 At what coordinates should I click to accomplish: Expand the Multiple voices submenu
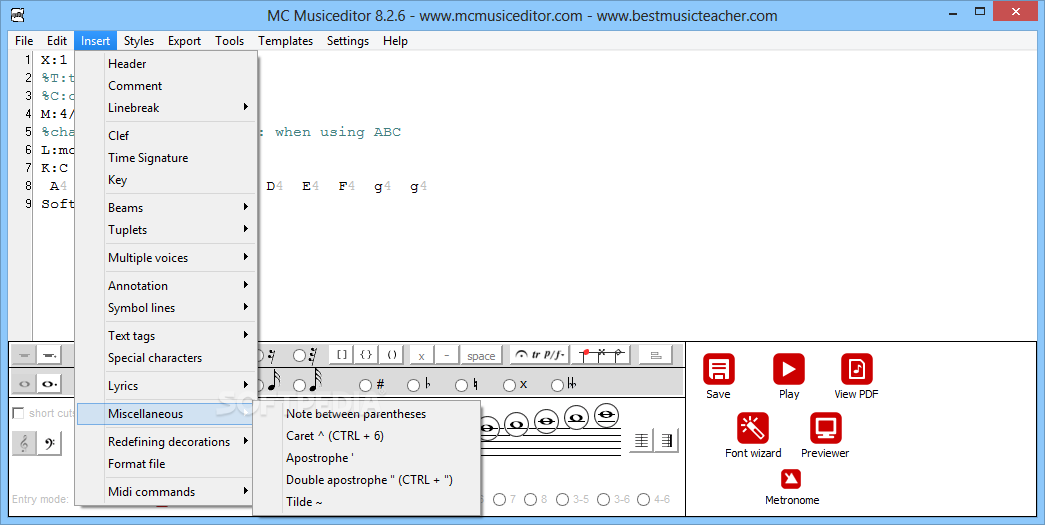[x=165, y=258]
